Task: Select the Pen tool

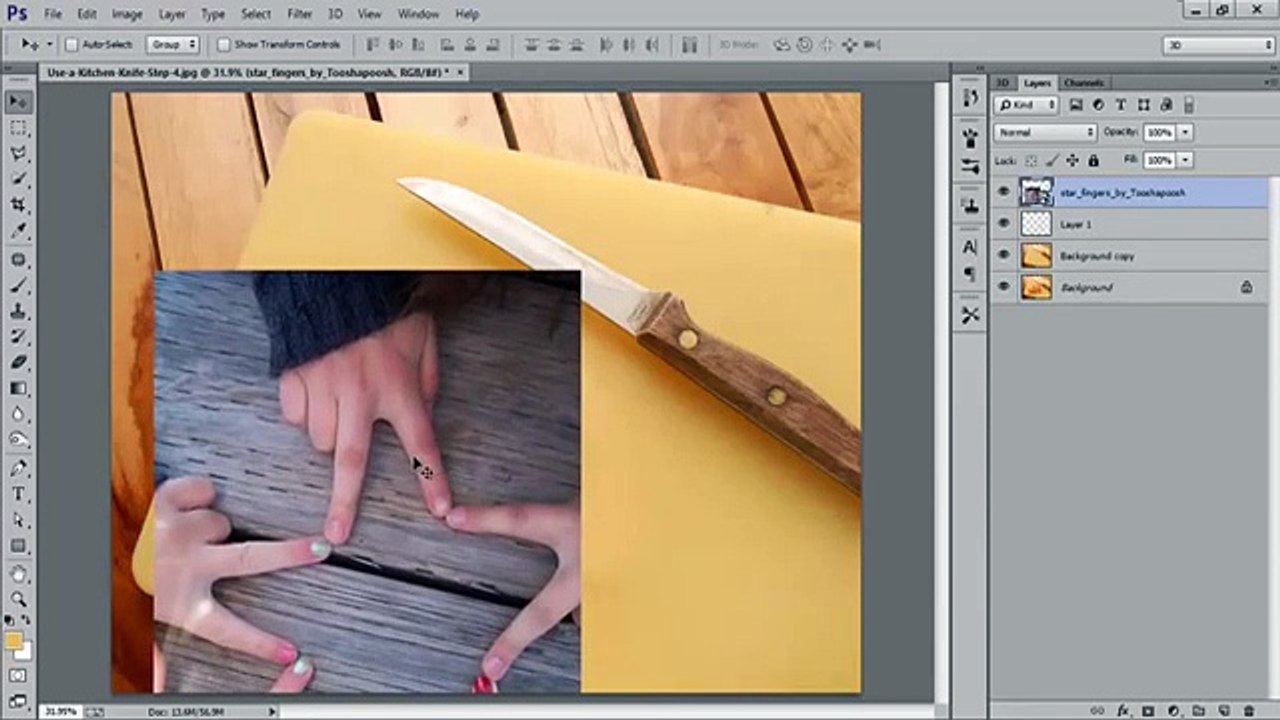Action: click(x=18, y=468)
